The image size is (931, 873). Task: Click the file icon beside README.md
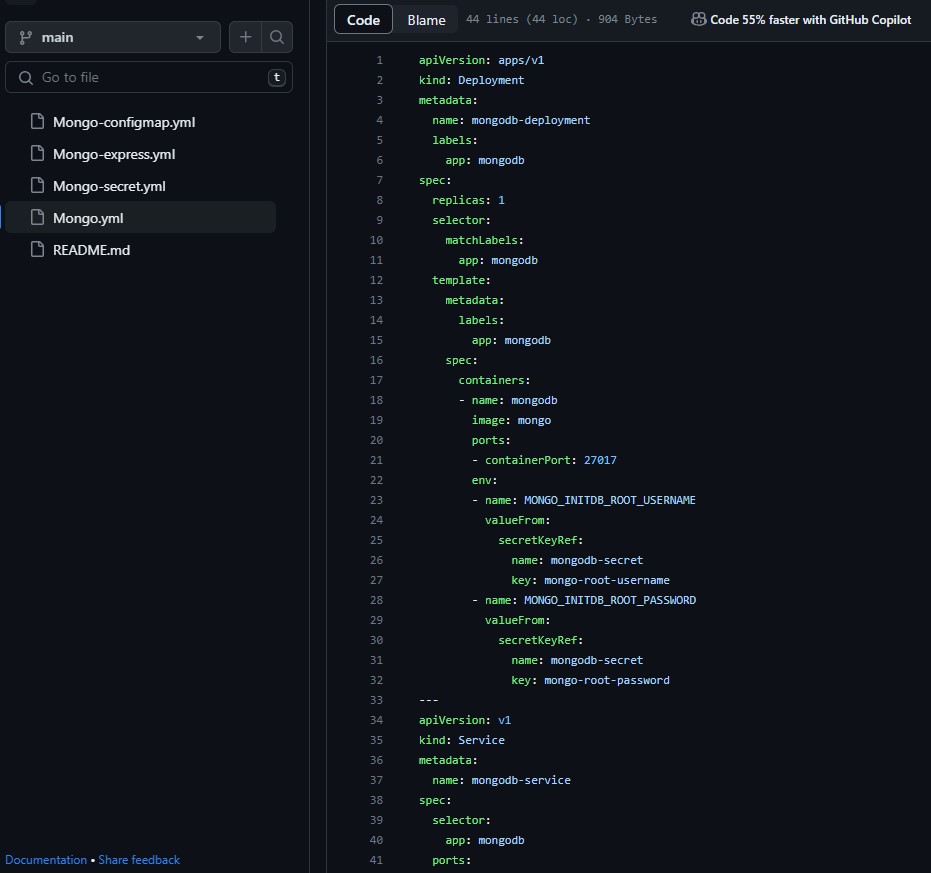38,250
